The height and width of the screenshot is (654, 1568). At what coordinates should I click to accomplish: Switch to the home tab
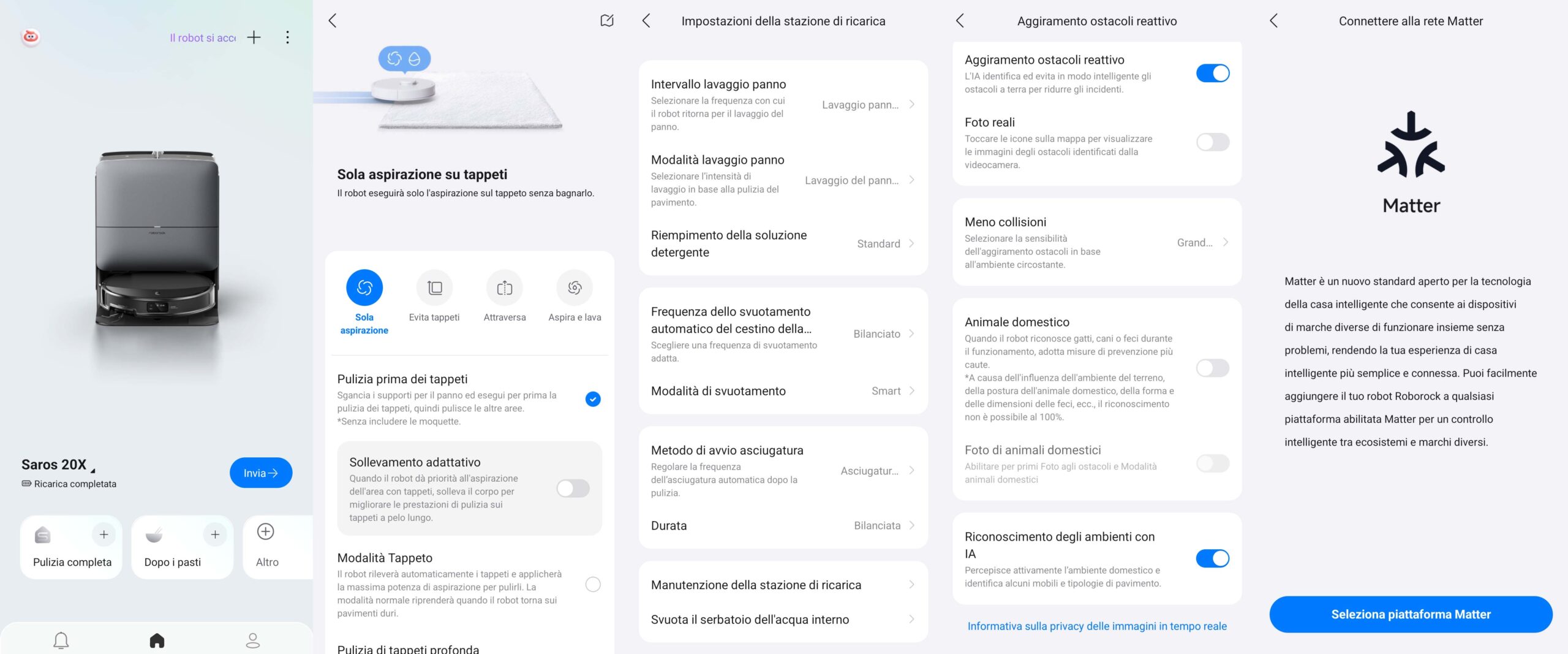point(157,640)
